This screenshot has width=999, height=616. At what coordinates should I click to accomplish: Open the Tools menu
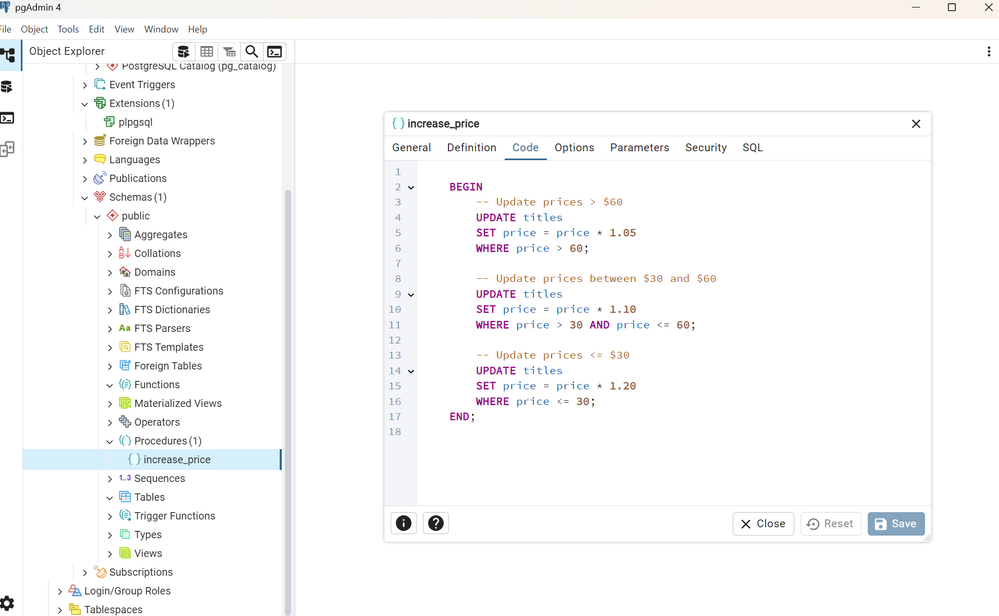click(68, 30)
